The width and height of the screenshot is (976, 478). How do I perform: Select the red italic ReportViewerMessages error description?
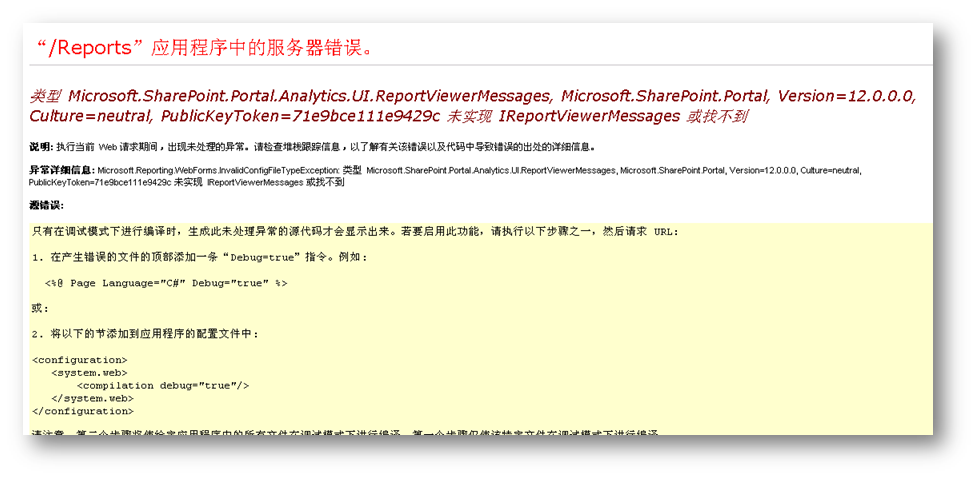click(x=473, y=106)
